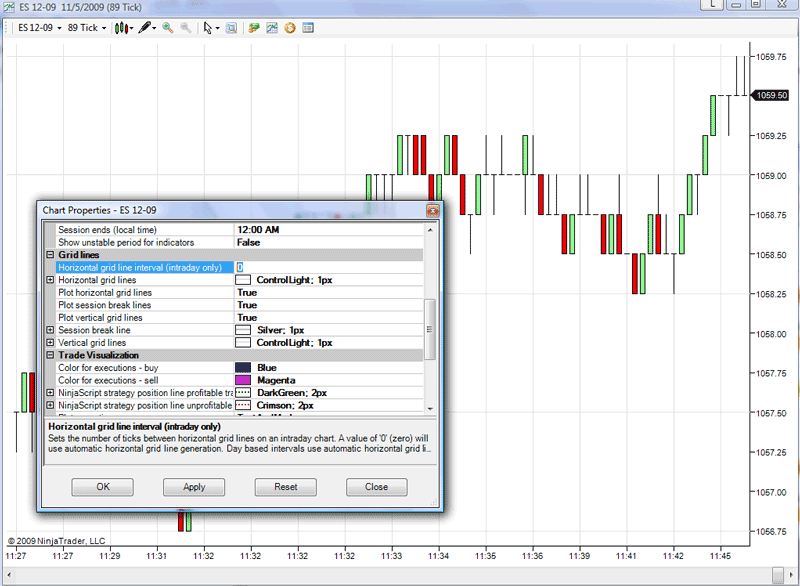Open the indicators chart icon

(x=272, y=28)
